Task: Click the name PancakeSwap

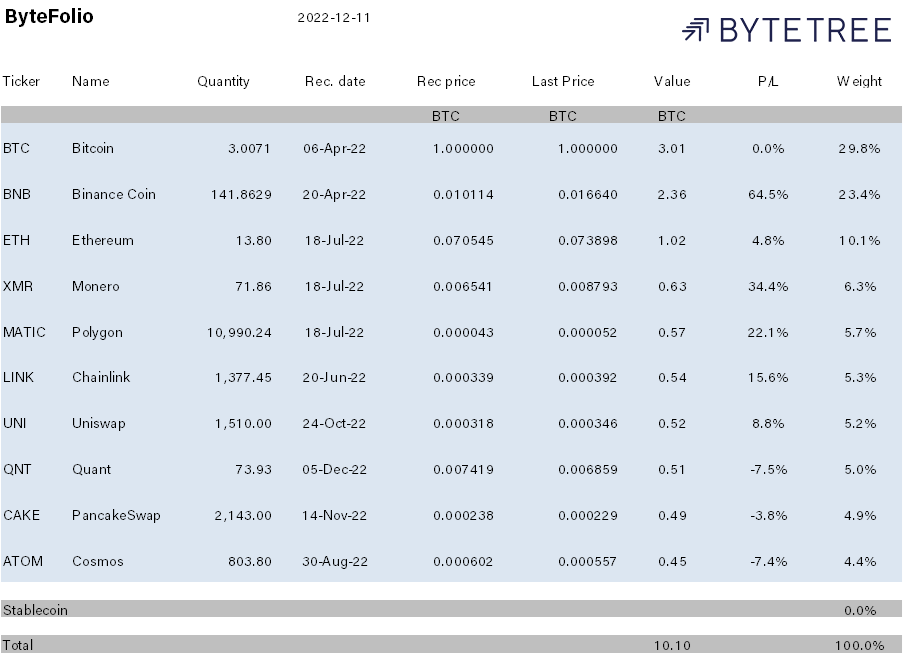Action: tap(116, 516)
